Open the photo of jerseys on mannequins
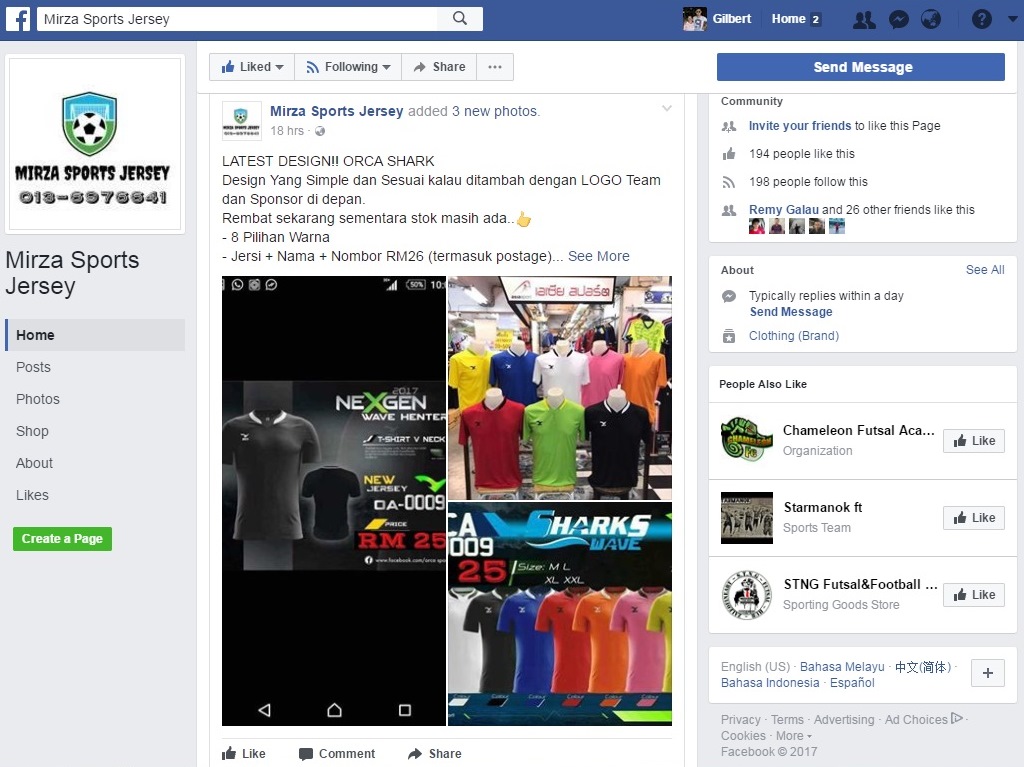The height and width of the screenshot is (767, 1024). tap(560, 388)
